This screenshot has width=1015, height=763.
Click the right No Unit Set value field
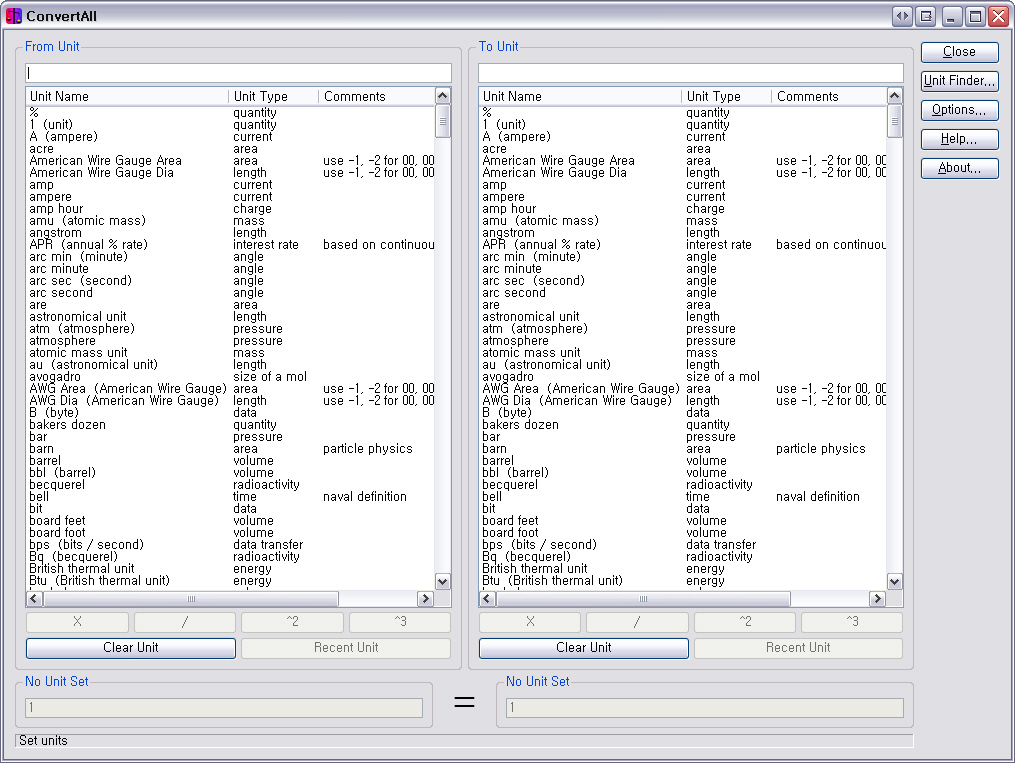[705, 707]
